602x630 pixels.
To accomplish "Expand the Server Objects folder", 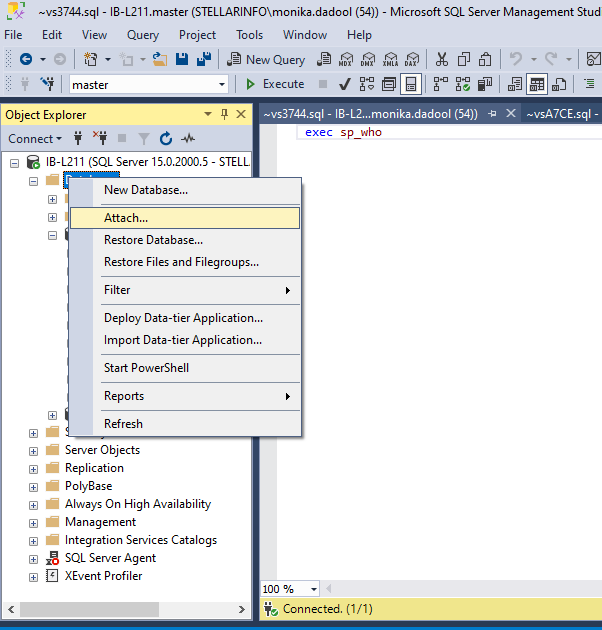I will [33, 450].
